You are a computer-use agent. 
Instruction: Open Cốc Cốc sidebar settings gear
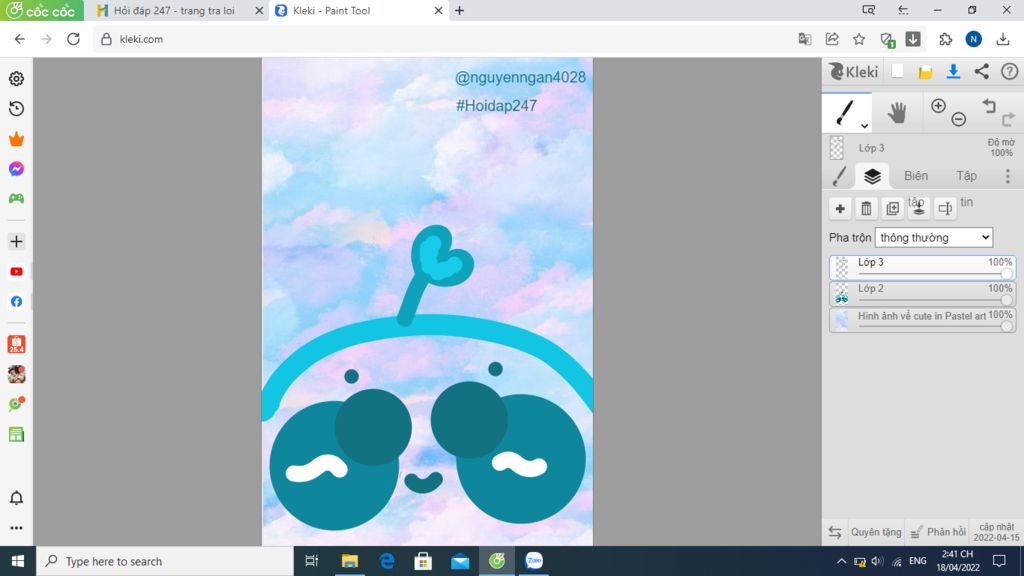16,78
